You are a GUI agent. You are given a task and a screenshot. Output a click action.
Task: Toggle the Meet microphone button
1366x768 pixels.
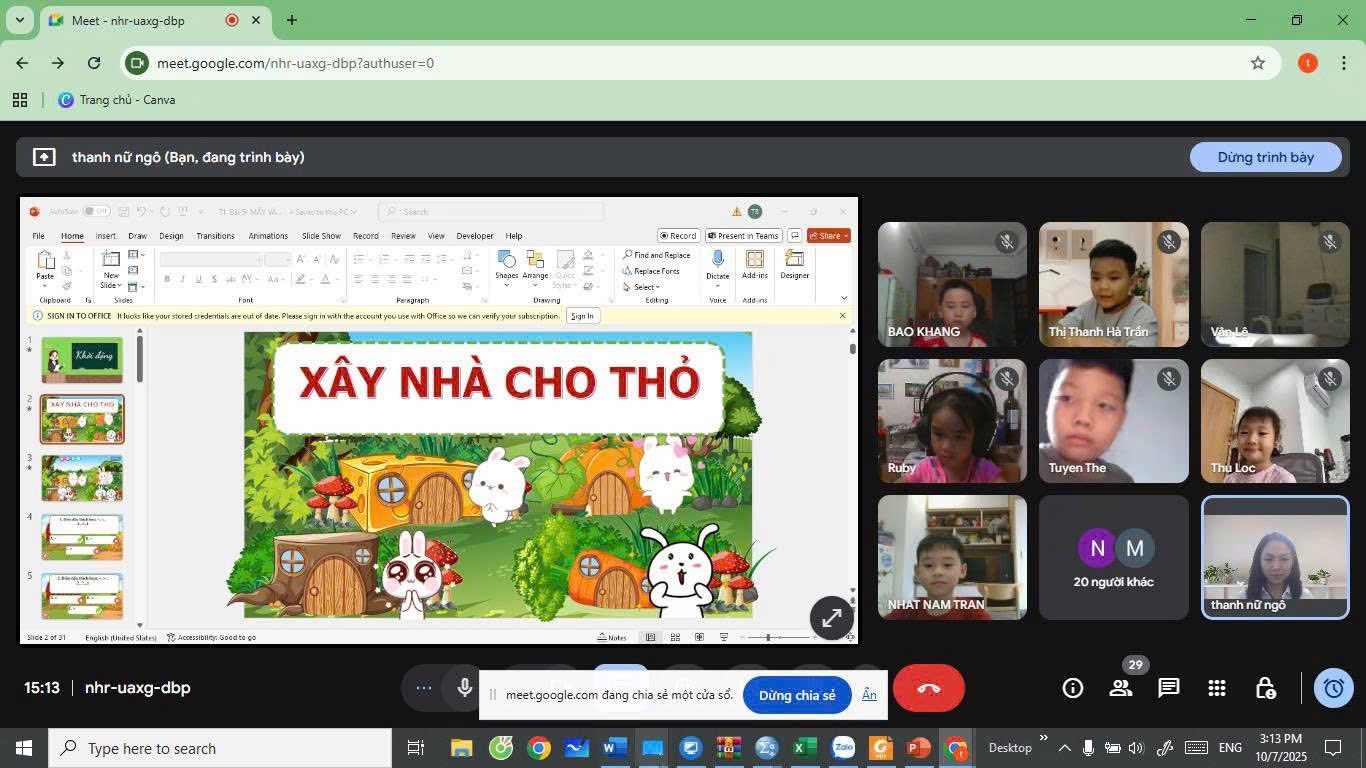[465, 688]
